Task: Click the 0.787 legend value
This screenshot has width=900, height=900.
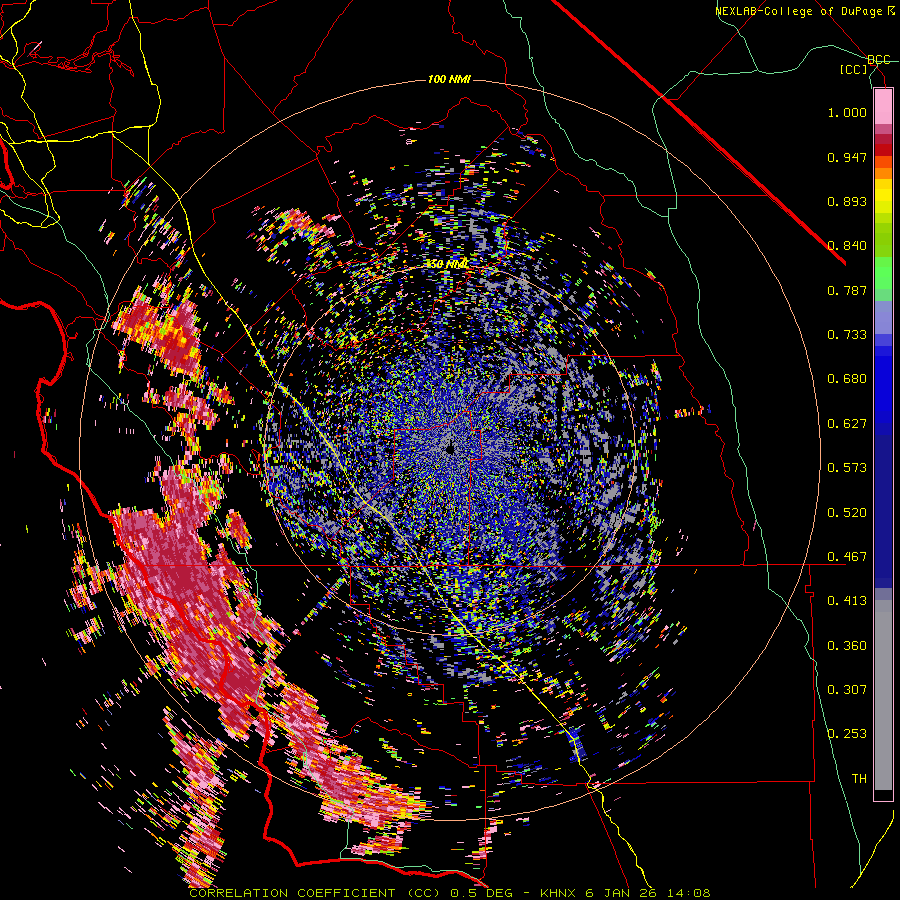Action: click(x=847, y=290)
